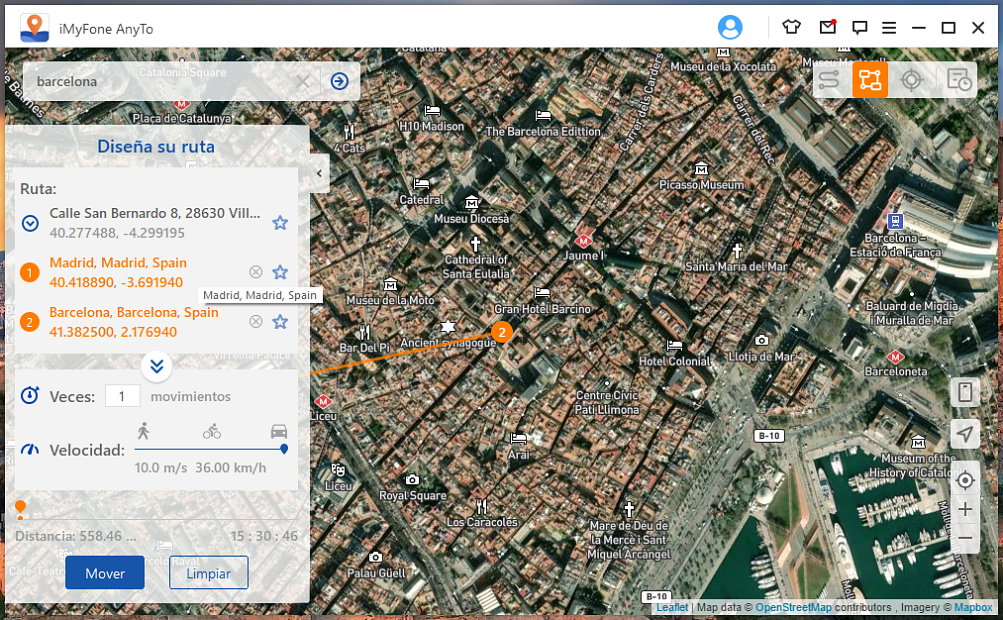Click the Palau Güell camera icon
The width and height of the screenshot is (1003, 620).
click(375, 557)
